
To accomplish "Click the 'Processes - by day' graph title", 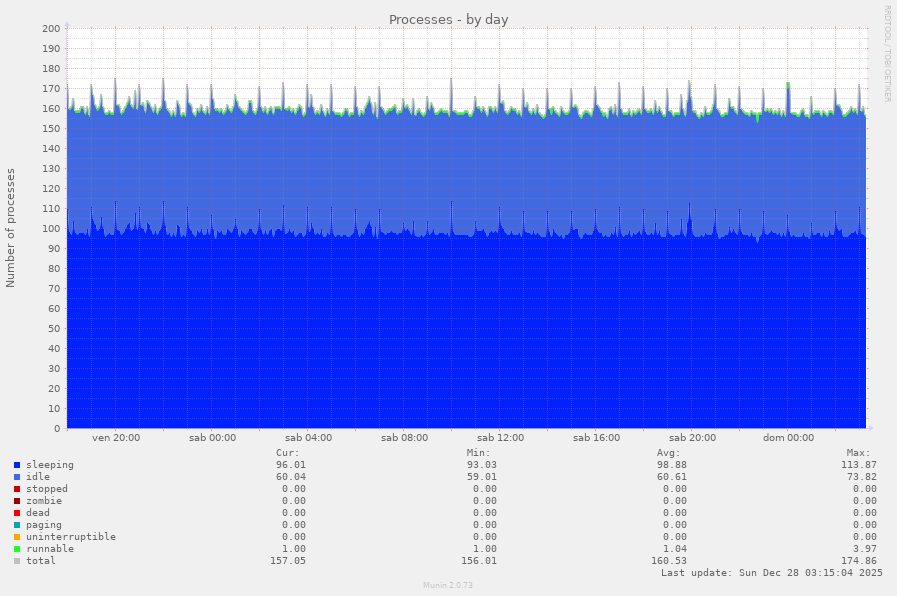I will 448,20.
